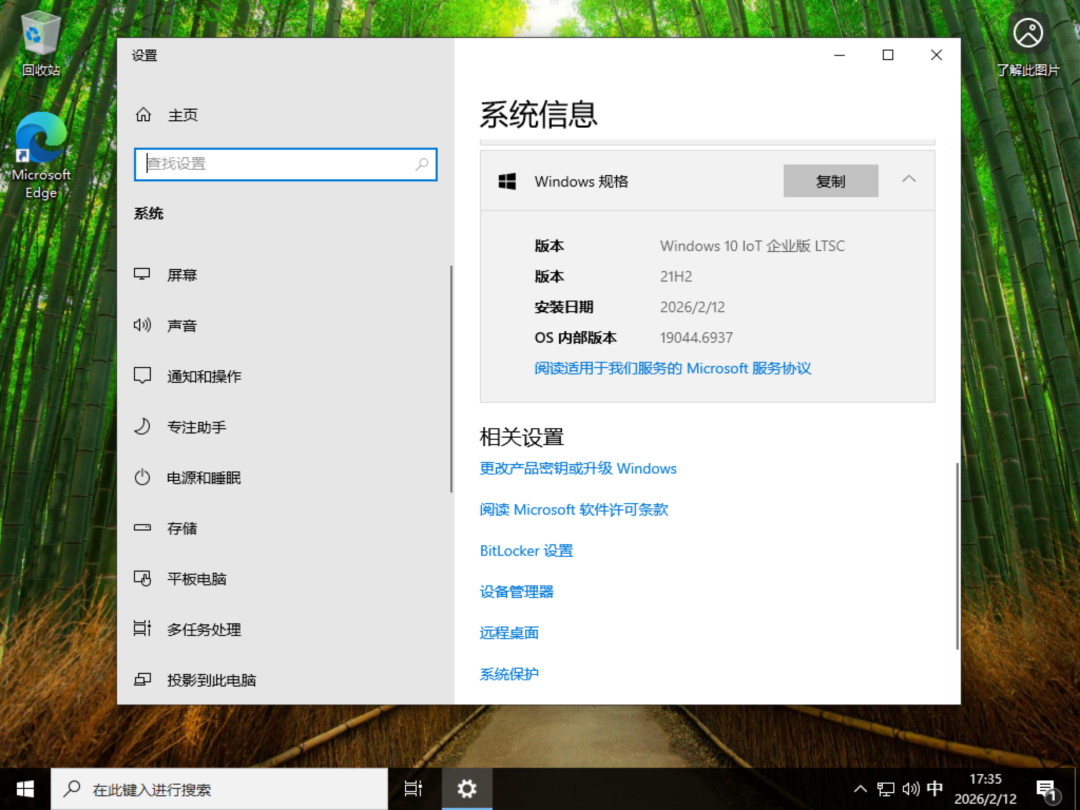Select the 投影到此电脑 projection icon
Viewport: 1080px width, 810px height.
[x=142, y=680]
